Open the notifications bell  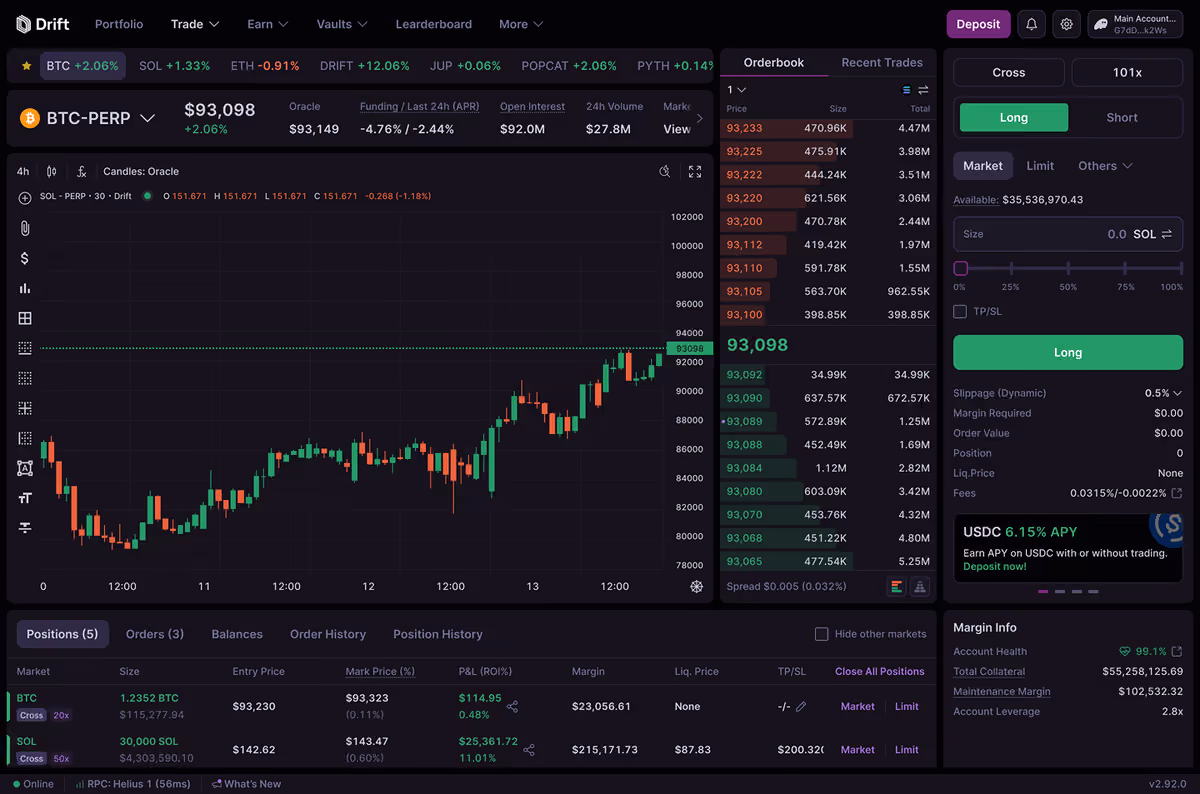point(1031,24)
